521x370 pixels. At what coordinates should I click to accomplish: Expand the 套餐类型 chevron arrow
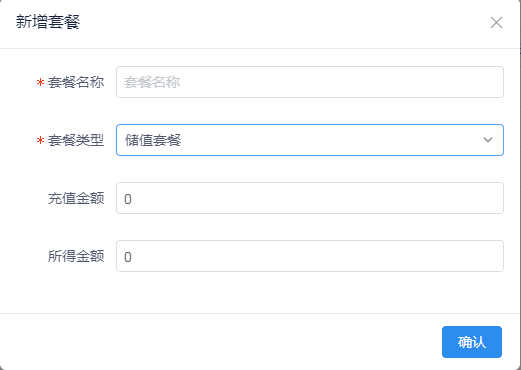[488, 140]
